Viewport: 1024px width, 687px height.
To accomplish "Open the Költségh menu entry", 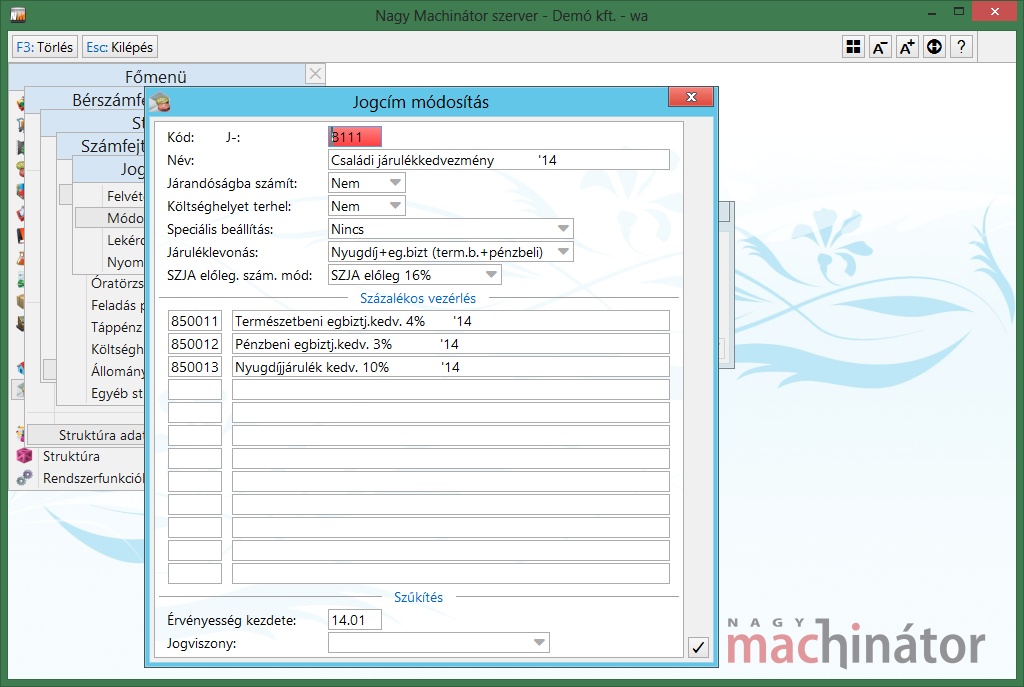I will tap(117, 349).
